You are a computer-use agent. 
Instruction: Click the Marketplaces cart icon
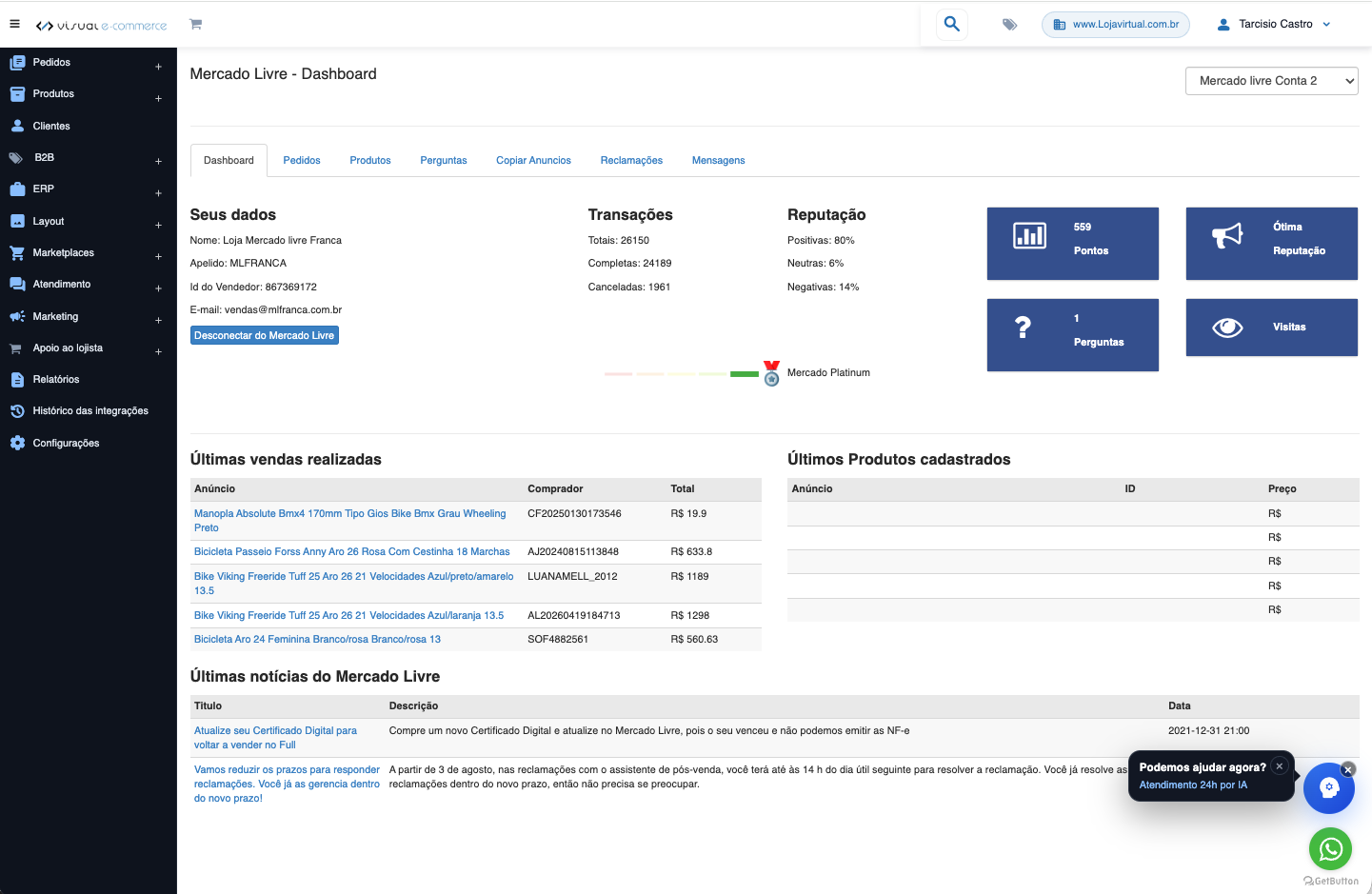17,253
